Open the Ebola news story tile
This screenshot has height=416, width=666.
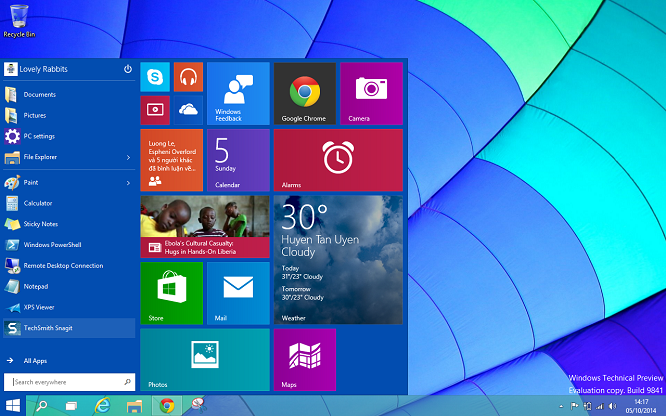[x=205, y=226]
